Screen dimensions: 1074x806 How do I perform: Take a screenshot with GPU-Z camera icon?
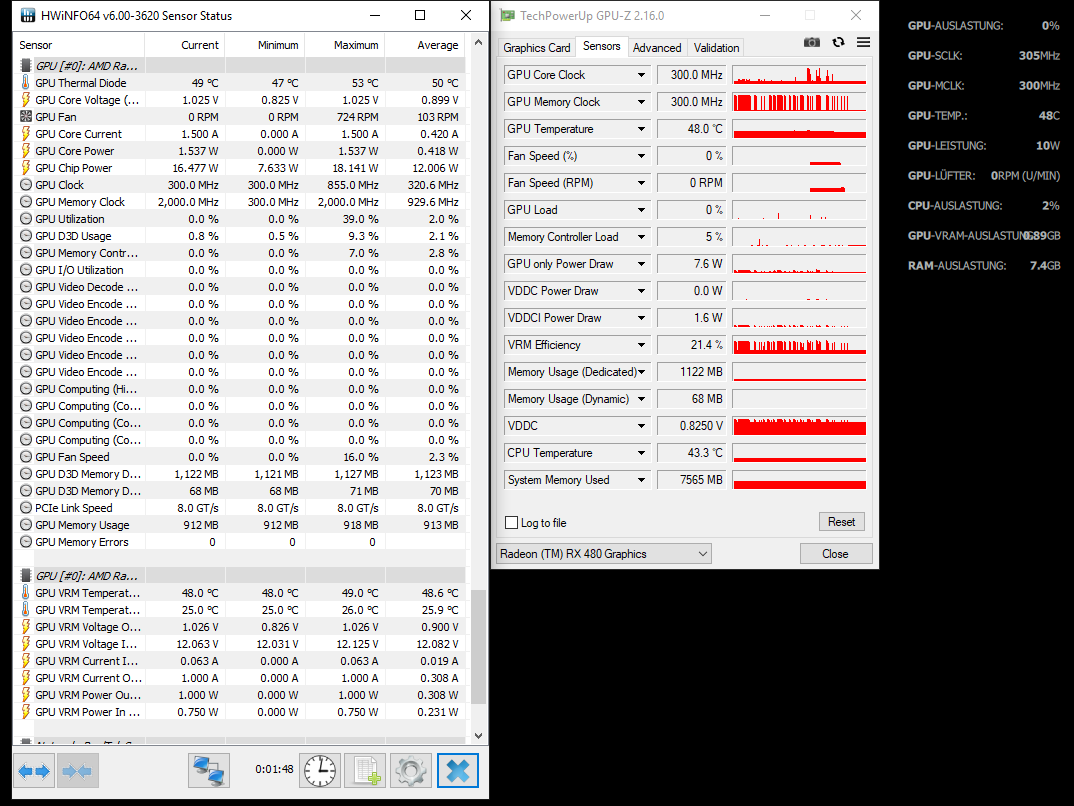[812, 42]
